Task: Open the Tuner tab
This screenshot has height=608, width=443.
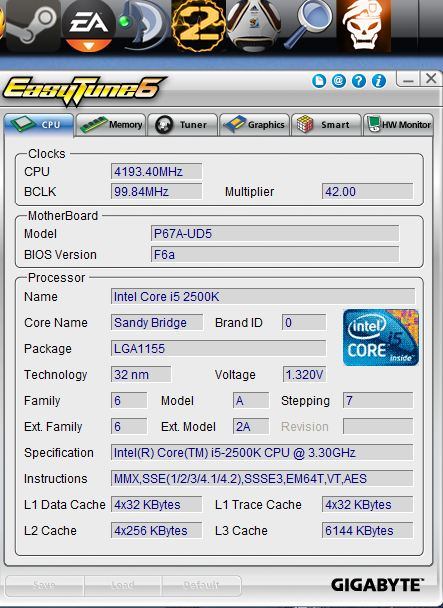Action: 182,125
